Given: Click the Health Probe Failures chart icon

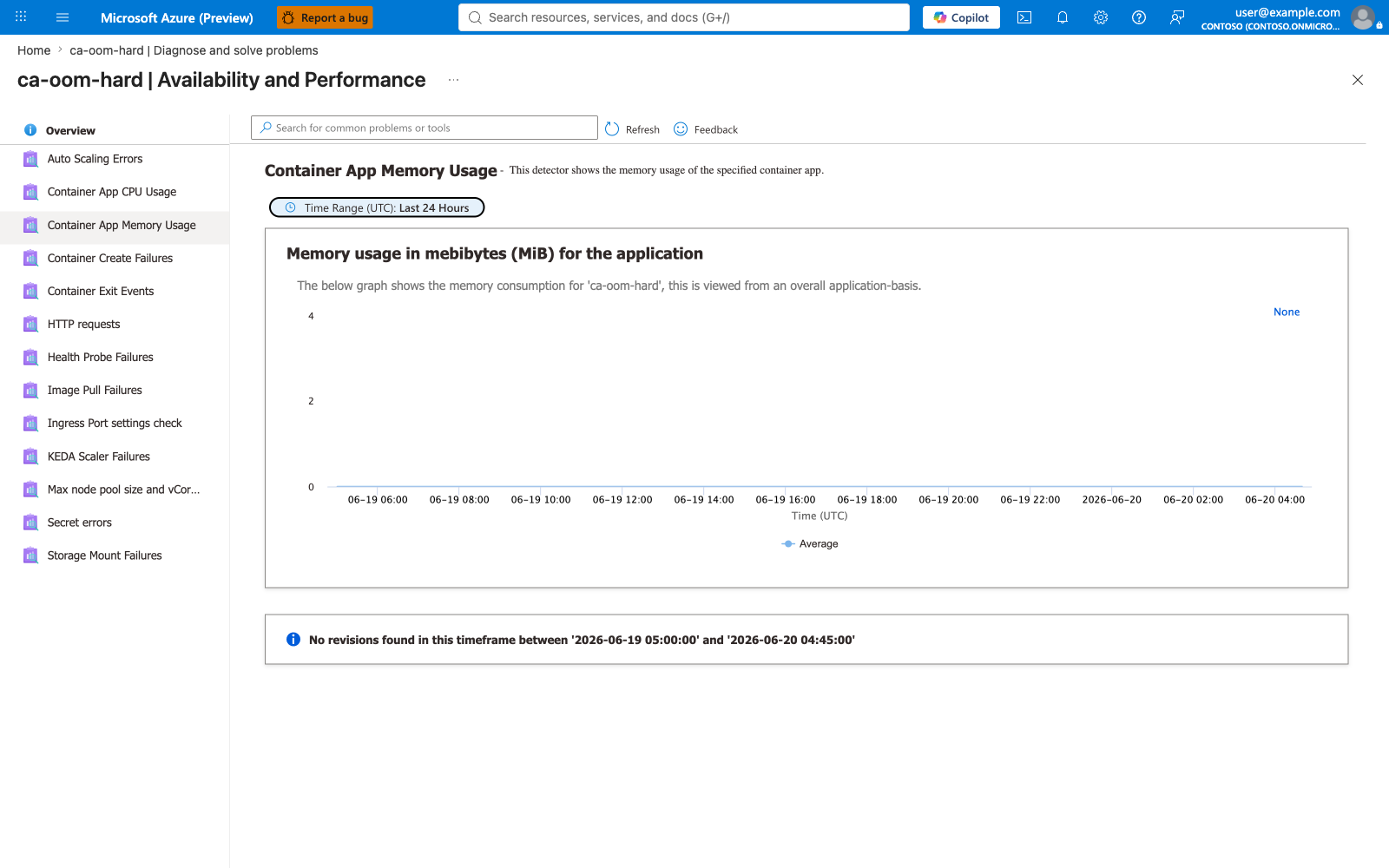Looking at the screenshot, I should [30, 357].
